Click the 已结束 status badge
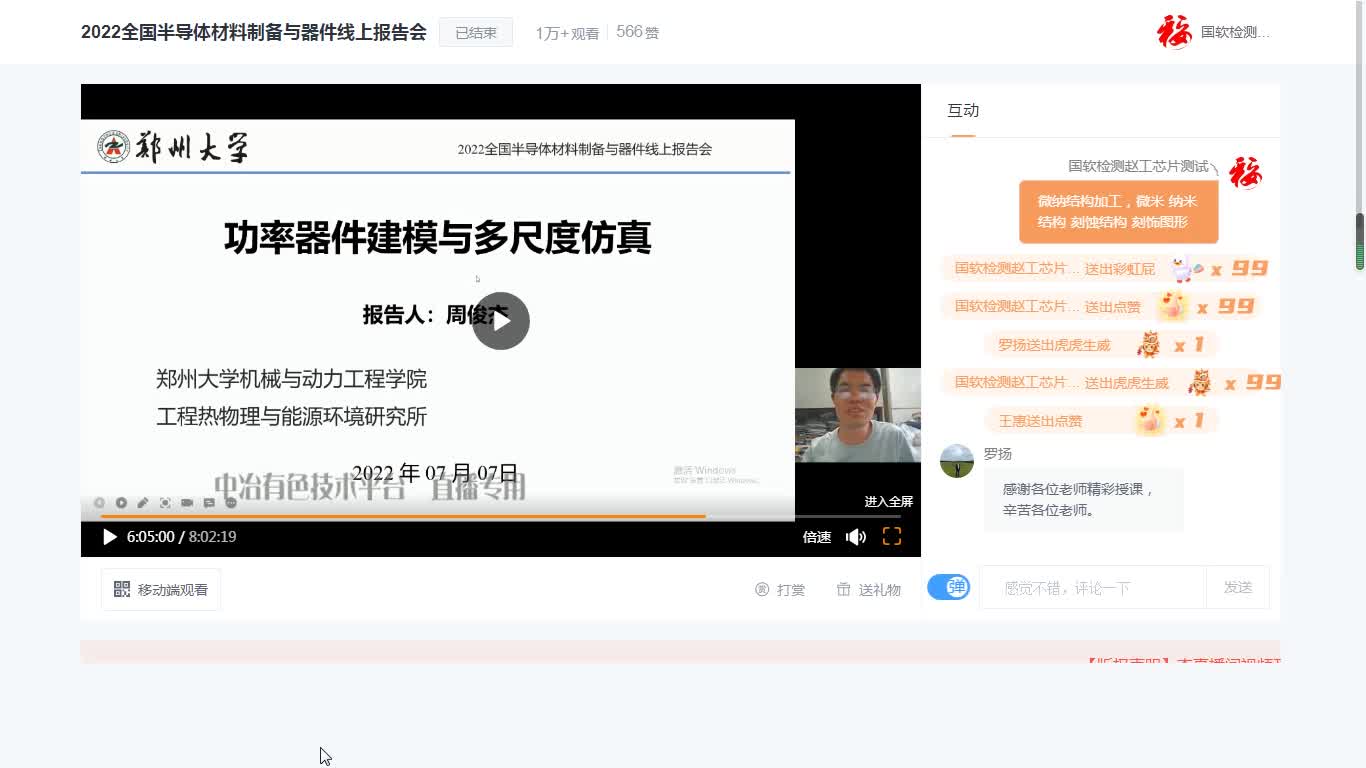The width and height of the screenshot is (1366, 768). coord(475,32)
